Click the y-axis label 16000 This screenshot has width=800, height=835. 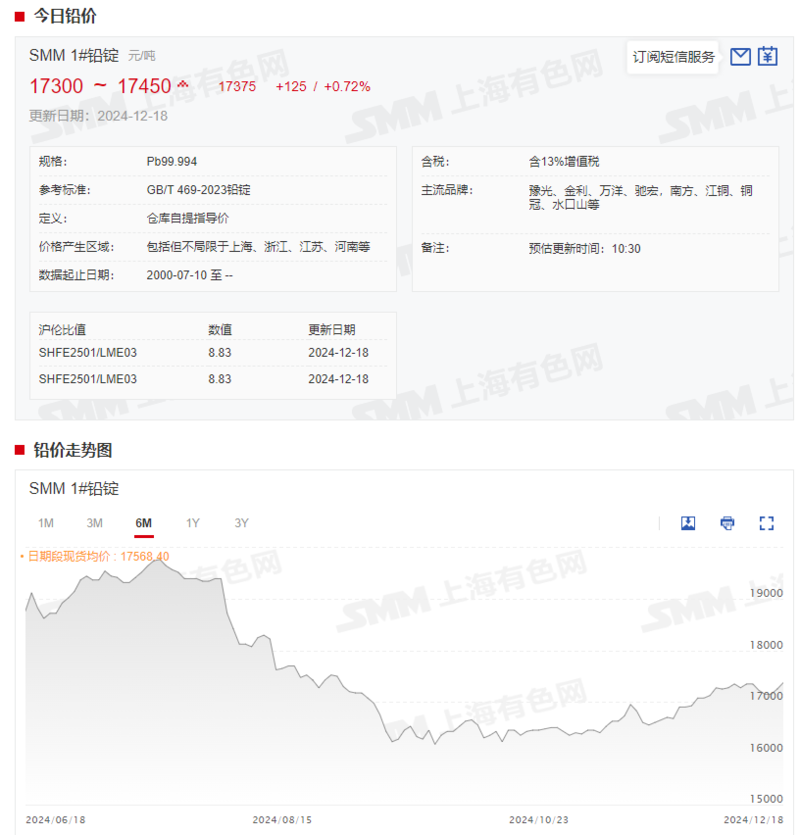point(766,748)
